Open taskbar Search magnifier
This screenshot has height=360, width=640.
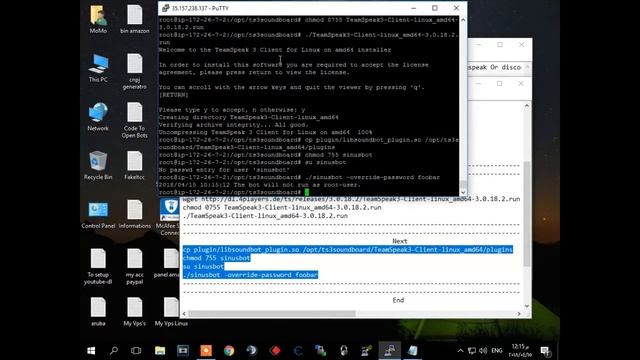coord(114,351)
